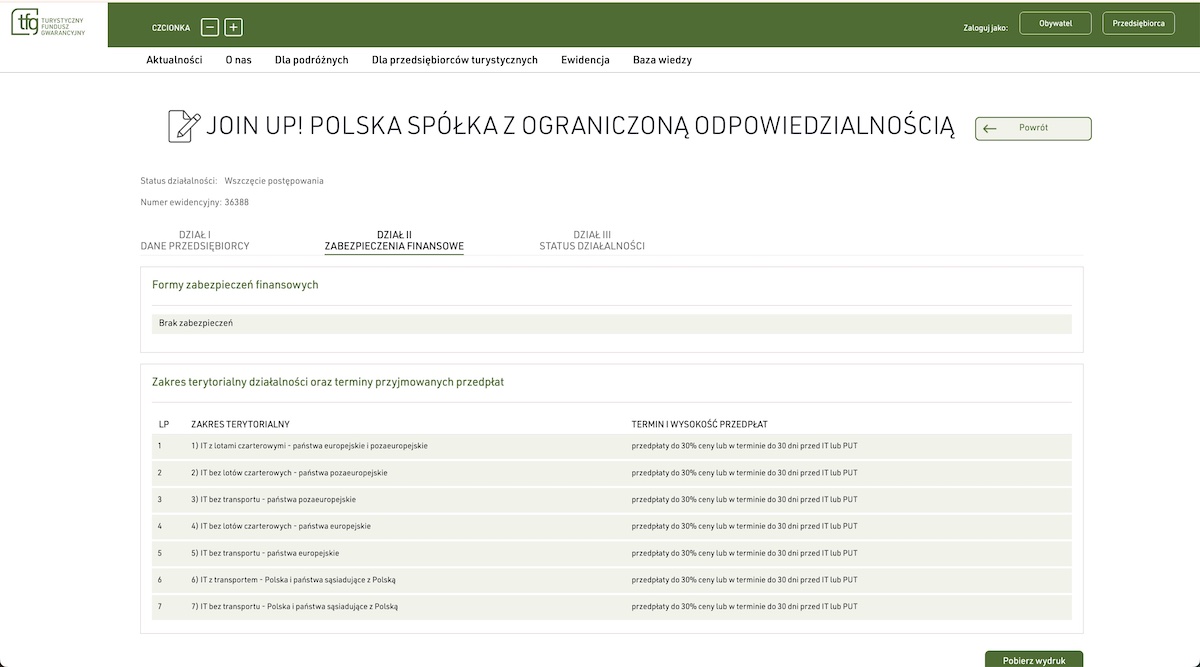Image resolution: width=1200 pixels, height=667 pixels.
Task: Click 'IT bez lotów czarterowych - państwa pozaeuropejskie'
Action: 289,472
